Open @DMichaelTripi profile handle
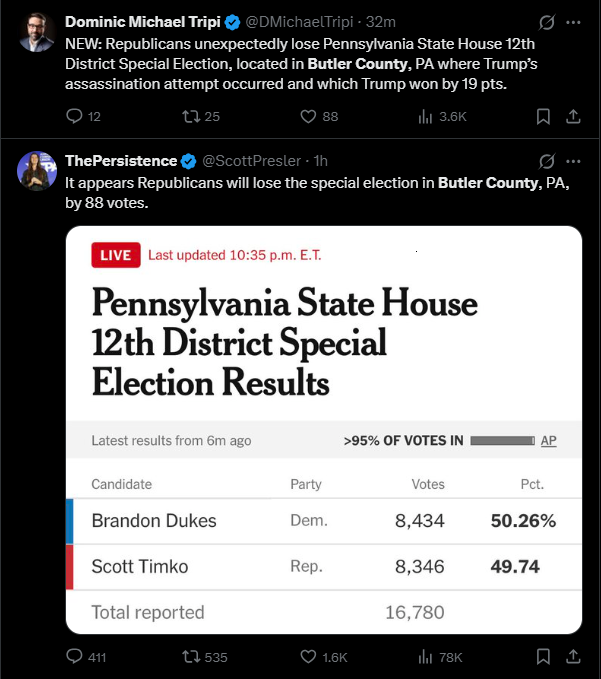This screenshot has width=601, height=679. [x=299, y=22]
